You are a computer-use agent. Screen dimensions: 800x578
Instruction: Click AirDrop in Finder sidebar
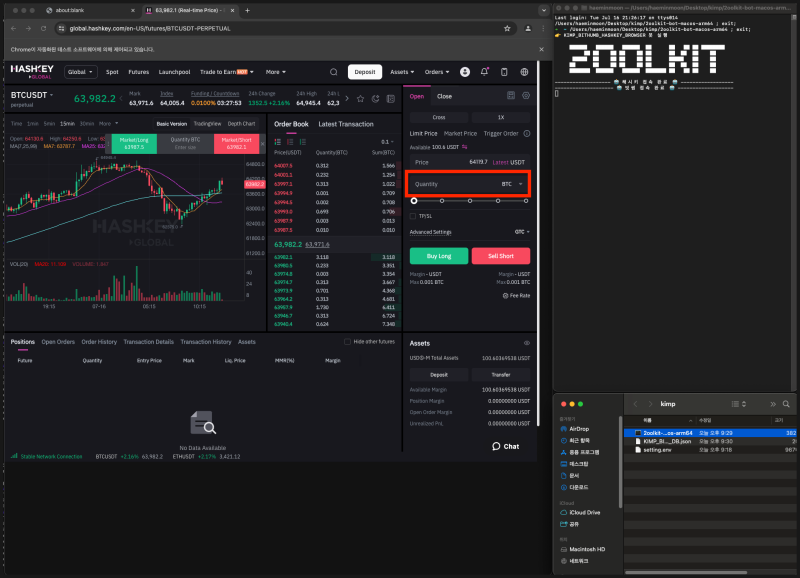[579, 429]
